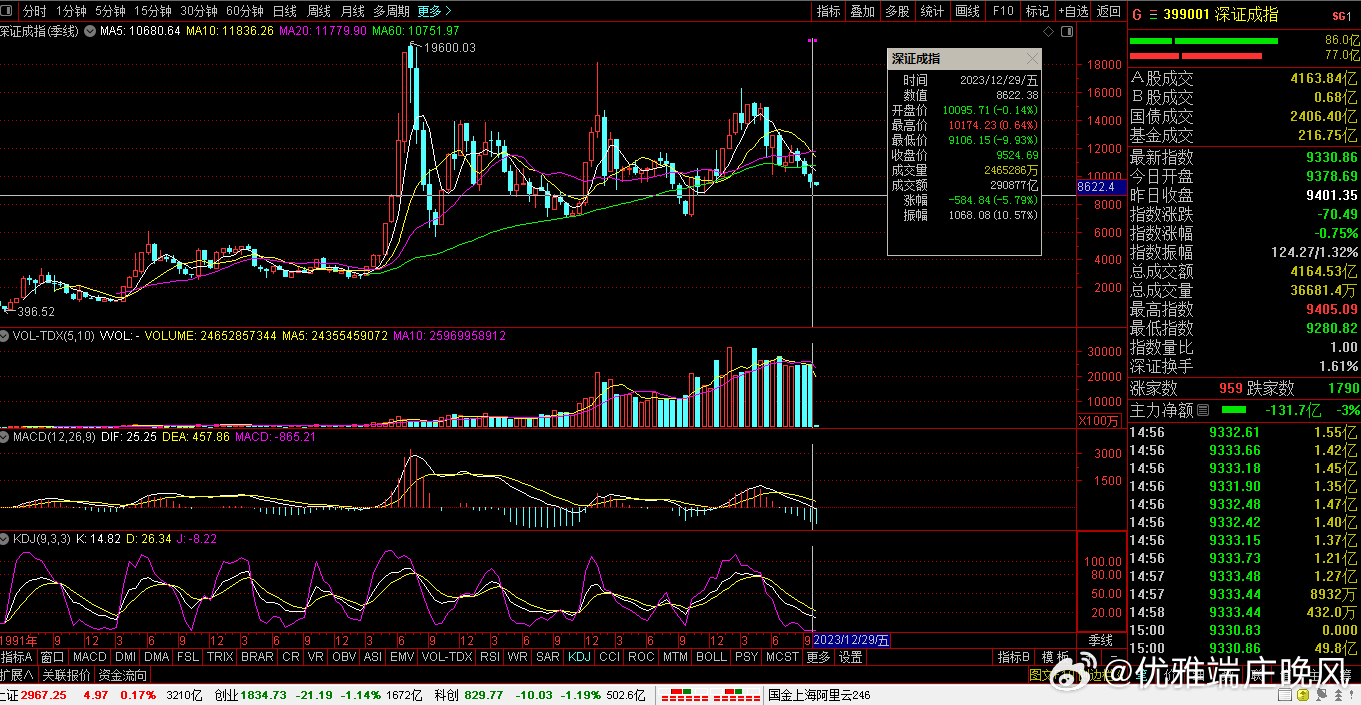This screenshot has height=705, width=1361.
Task: Open the green list icon beside 399001
Action: point(1152,15)
